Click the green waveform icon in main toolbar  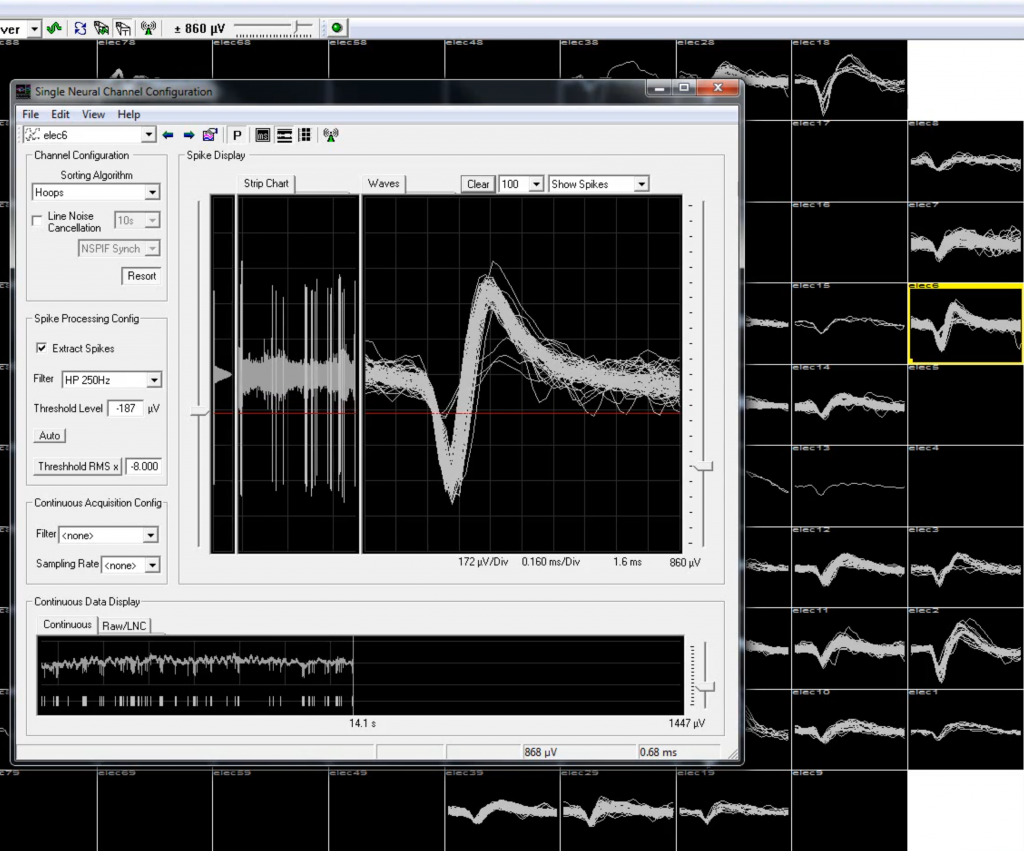pos(54,28)
